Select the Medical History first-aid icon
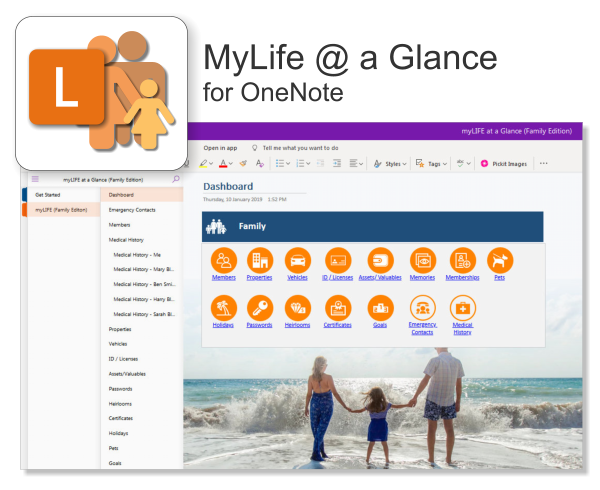600x490 pixels. [x=463, y=308]
